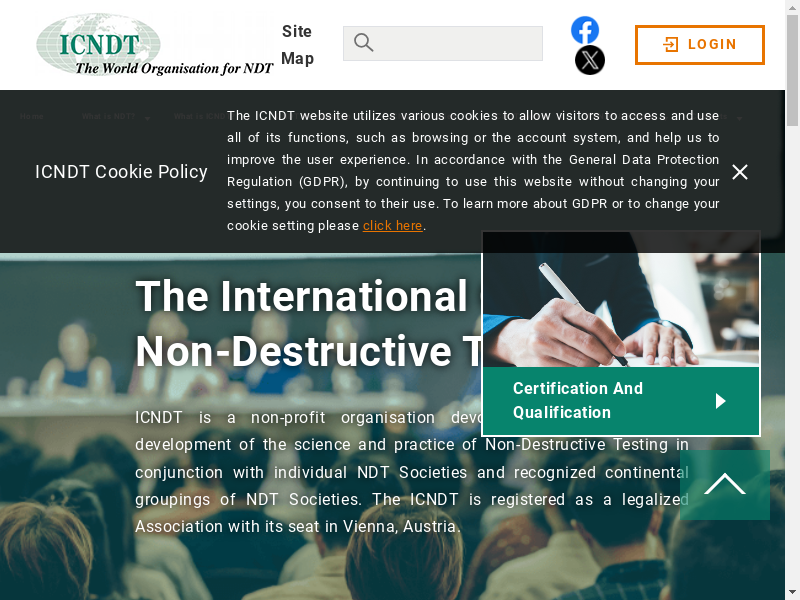Click the scrollbar up arrow
Screen dimensions: 800x600
792,7
